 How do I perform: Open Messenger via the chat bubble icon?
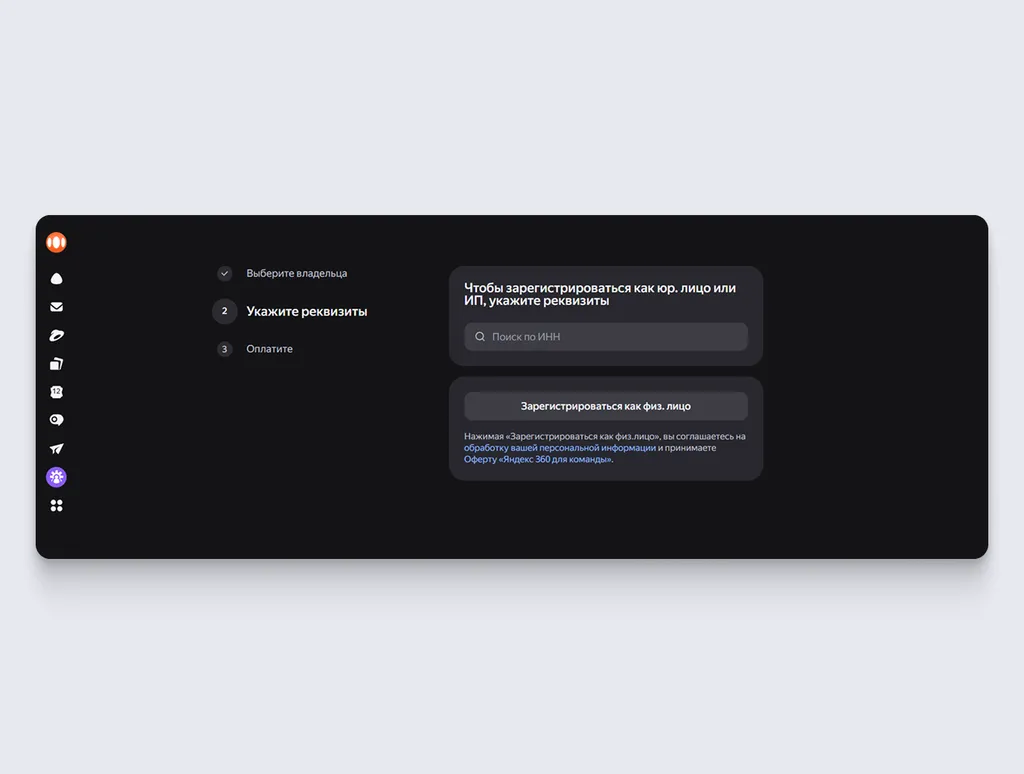coord(56,420)
